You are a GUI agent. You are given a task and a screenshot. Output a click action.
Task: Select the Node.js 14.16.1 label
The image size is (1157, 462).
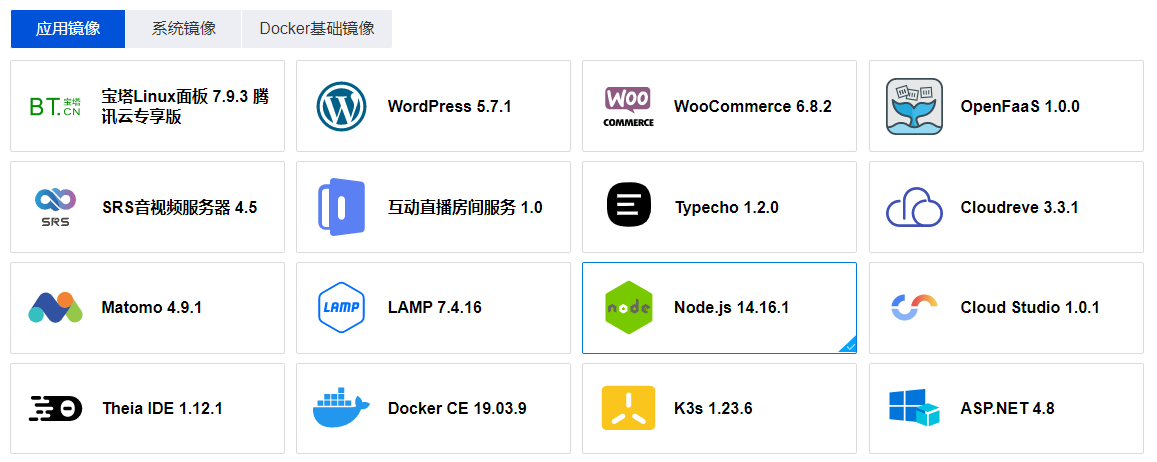pyautogui.click(x=731, y=307)
